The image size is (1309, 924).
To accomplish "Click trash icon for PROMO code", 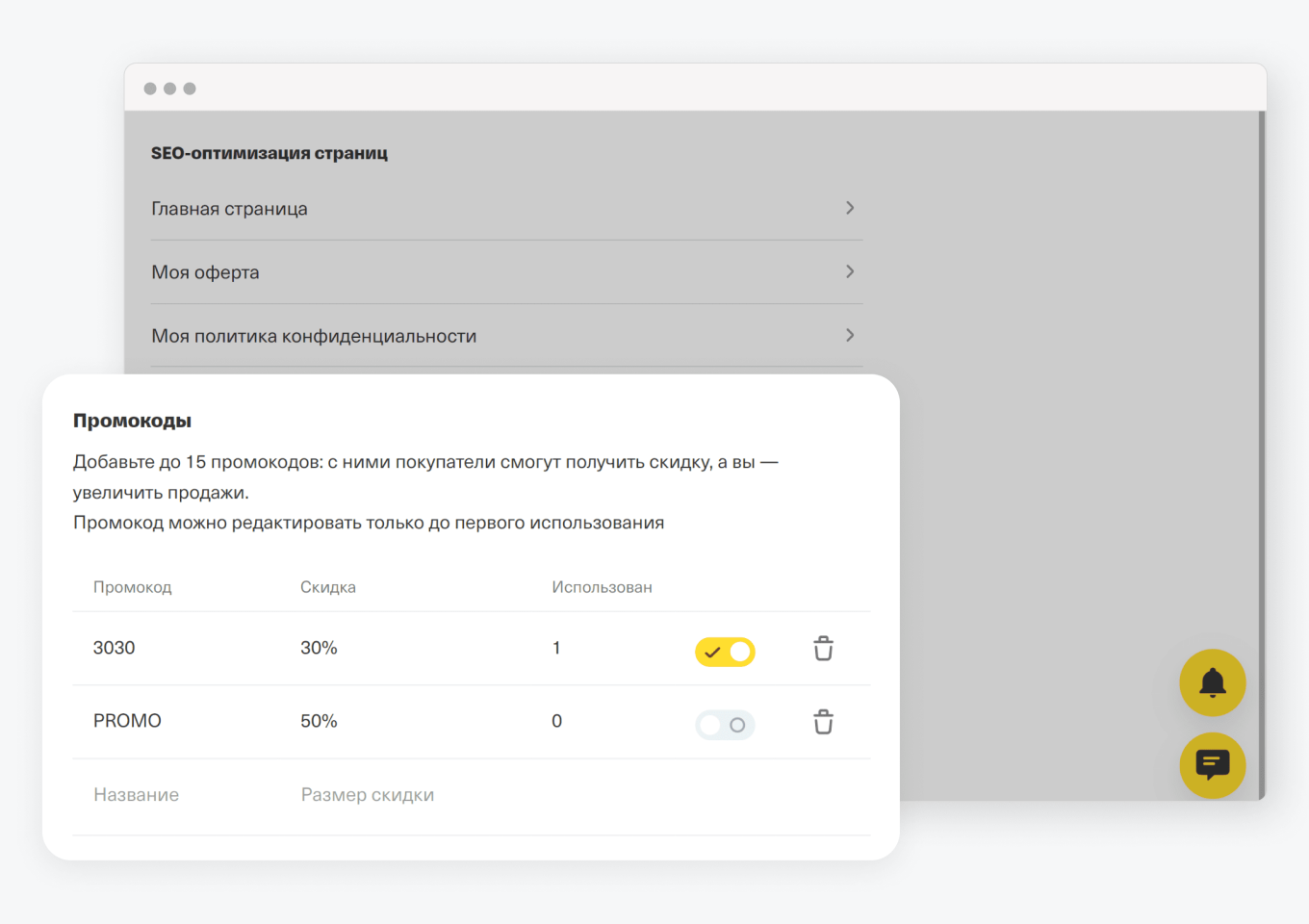I will [823, 722].
